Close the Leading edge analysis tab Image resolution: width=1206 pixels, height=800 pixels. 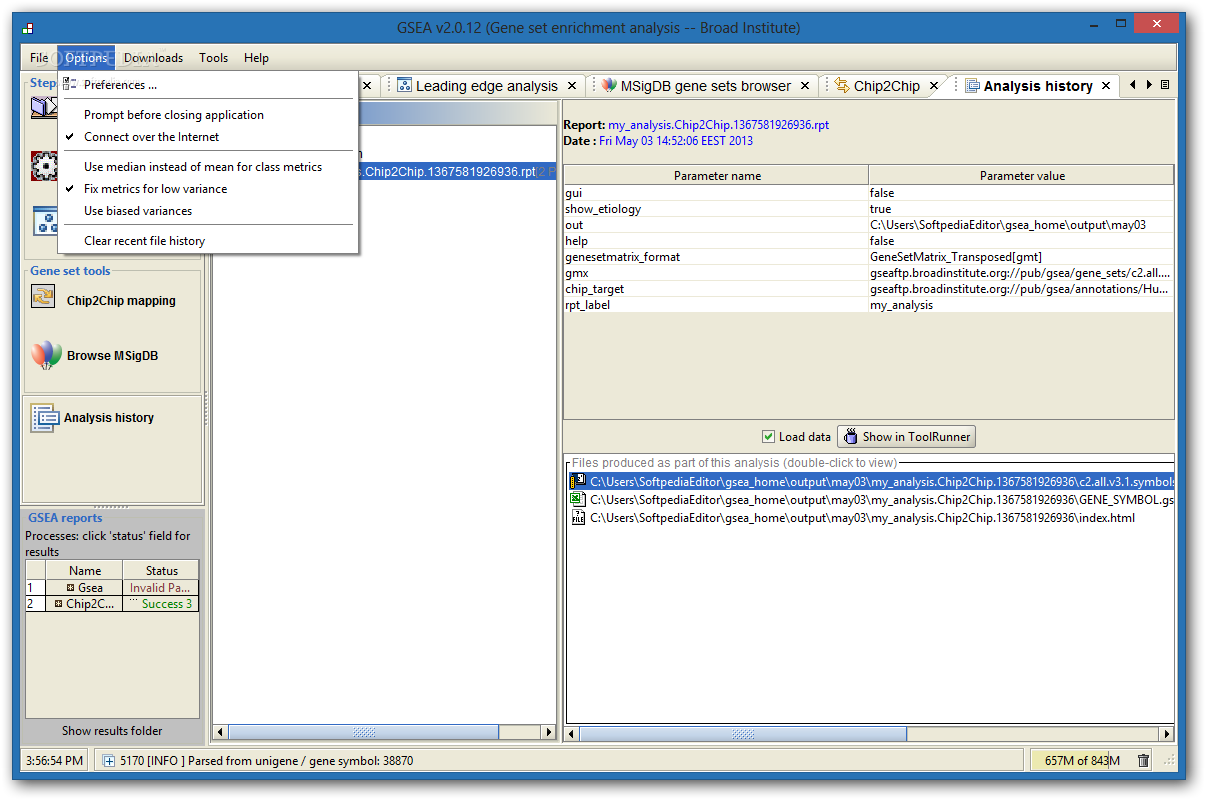click(572, 86)
